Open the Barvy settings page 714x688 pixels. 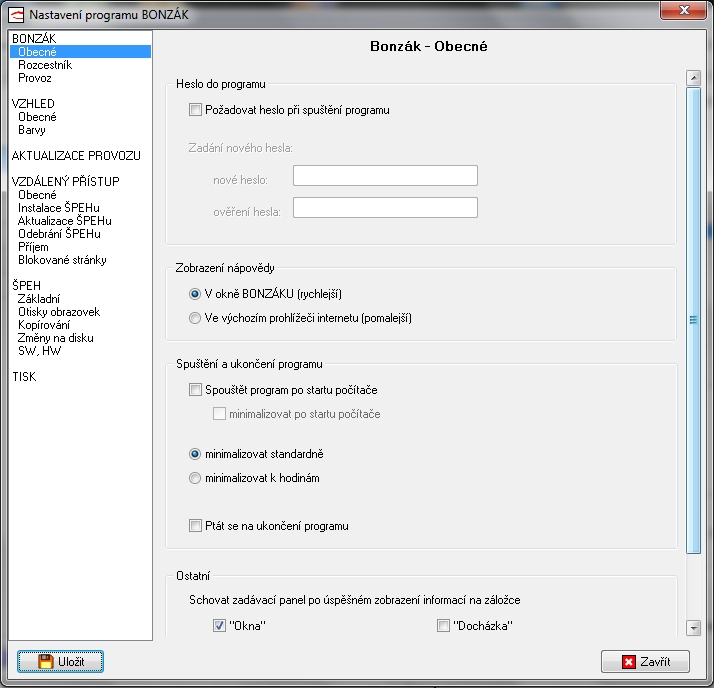point(32,130)
